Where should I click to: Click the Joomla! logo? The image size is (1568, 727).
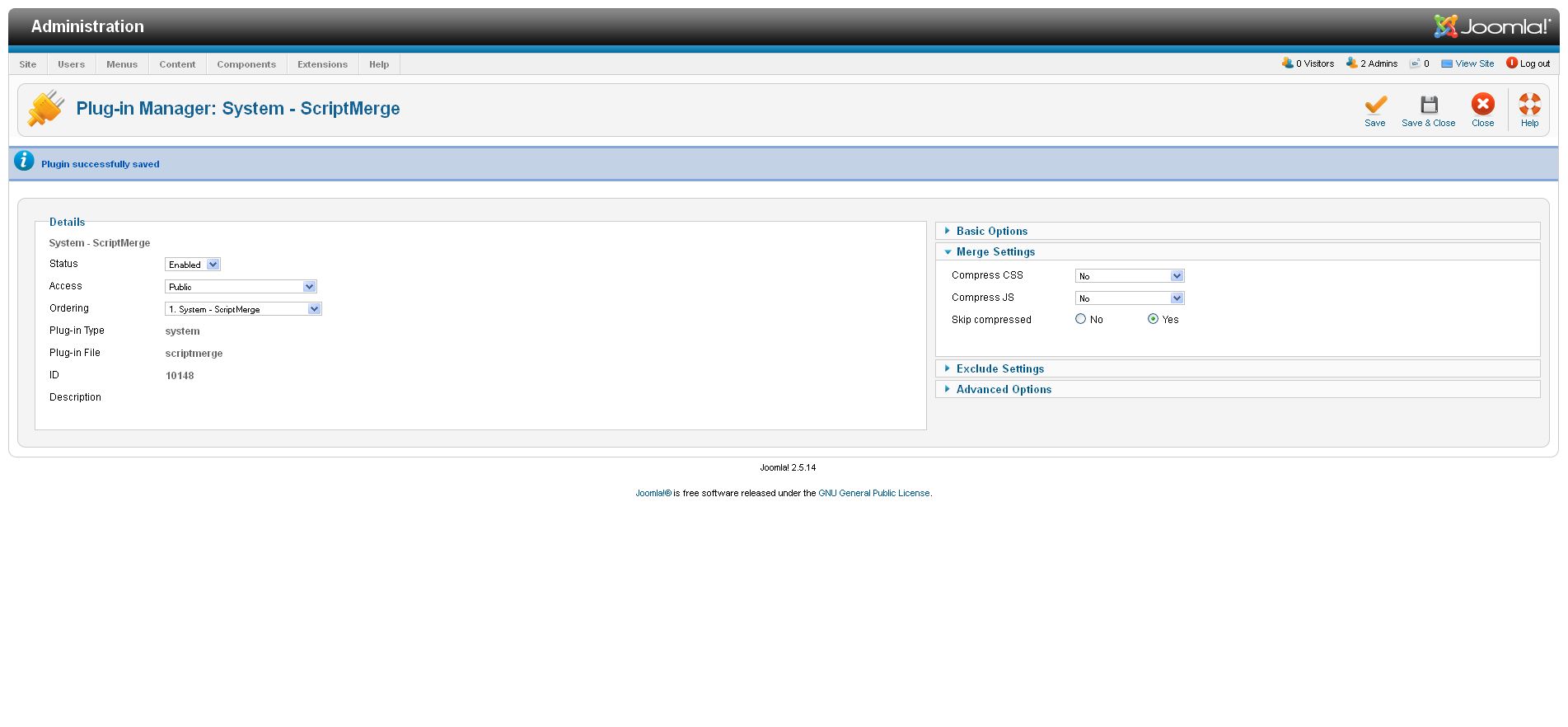pos(1492,26)
